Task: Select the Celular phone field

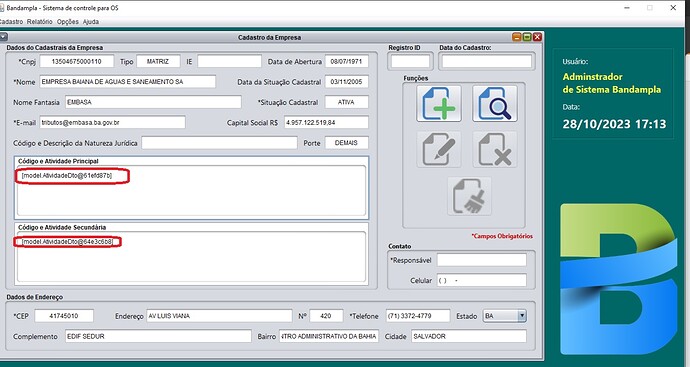Action: pos(481,280)
